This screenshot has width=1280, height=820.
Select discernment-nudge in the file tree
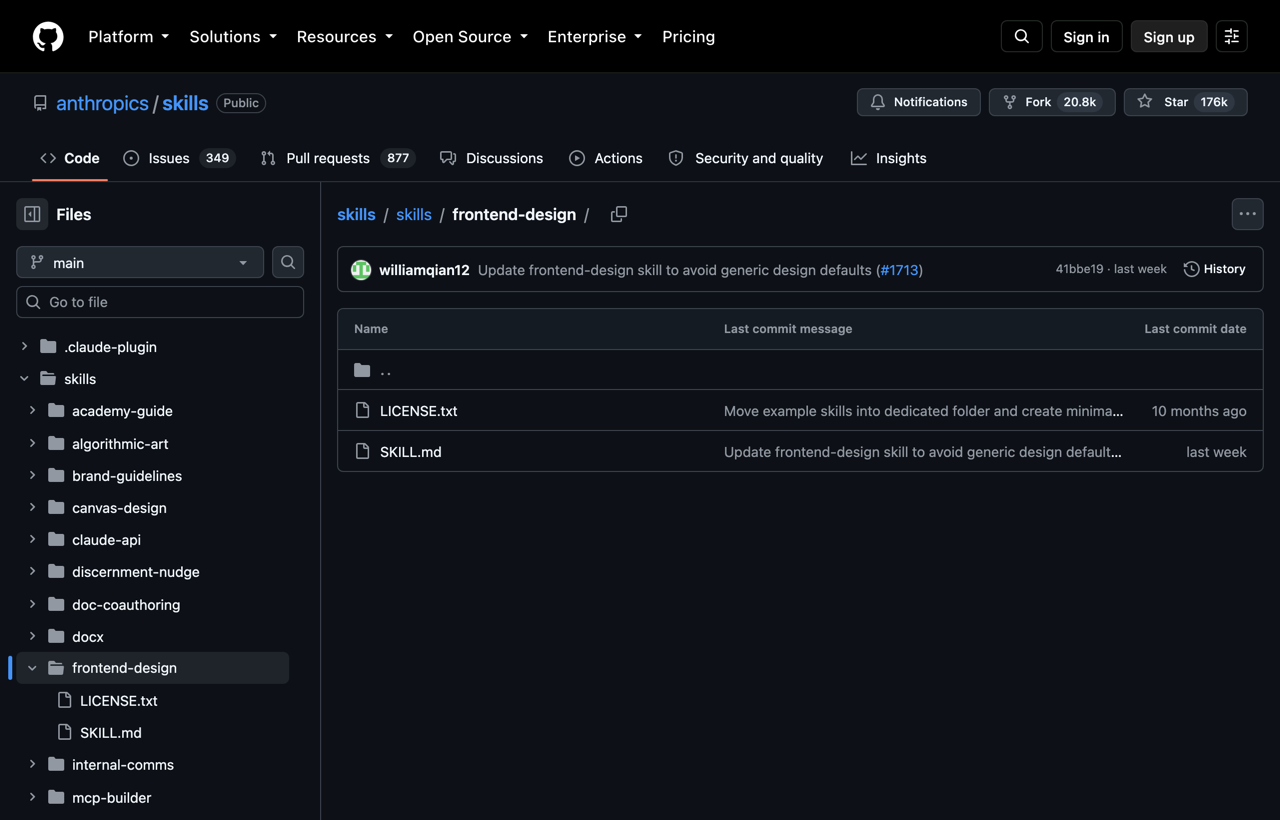[136, 572]
